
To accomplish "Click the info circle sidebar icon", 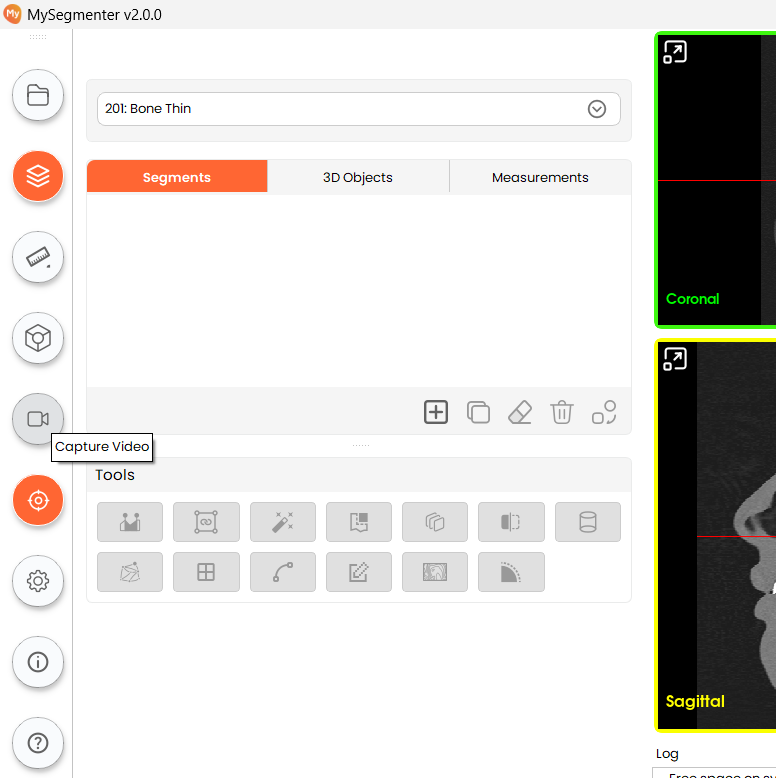I will (x=38, y=662).
